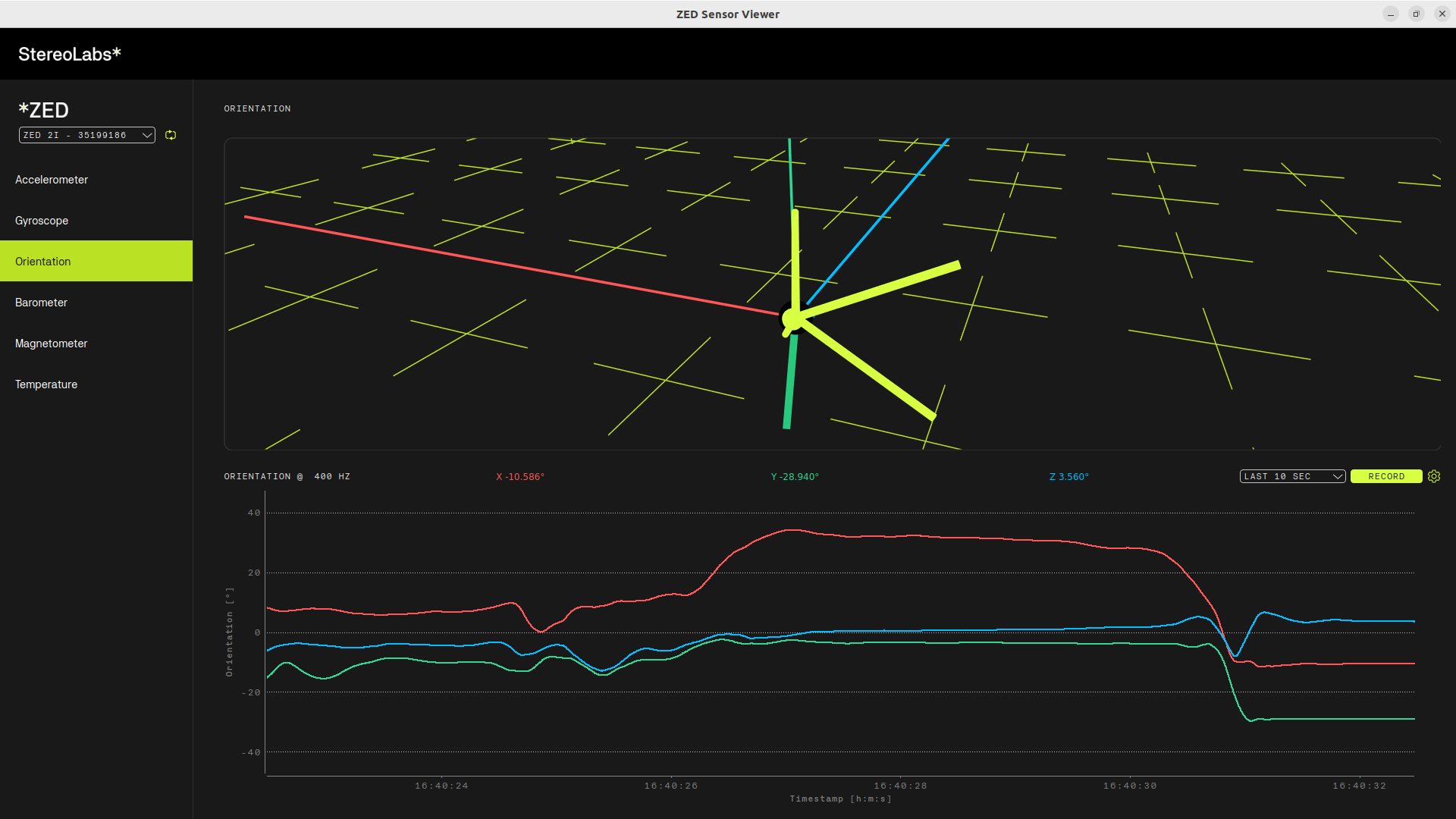Click the 16:40:32 timestamp on graph axis
Image resolution: width=1456 pixels, height=819 pixels.
click(x=1359, y=786)
